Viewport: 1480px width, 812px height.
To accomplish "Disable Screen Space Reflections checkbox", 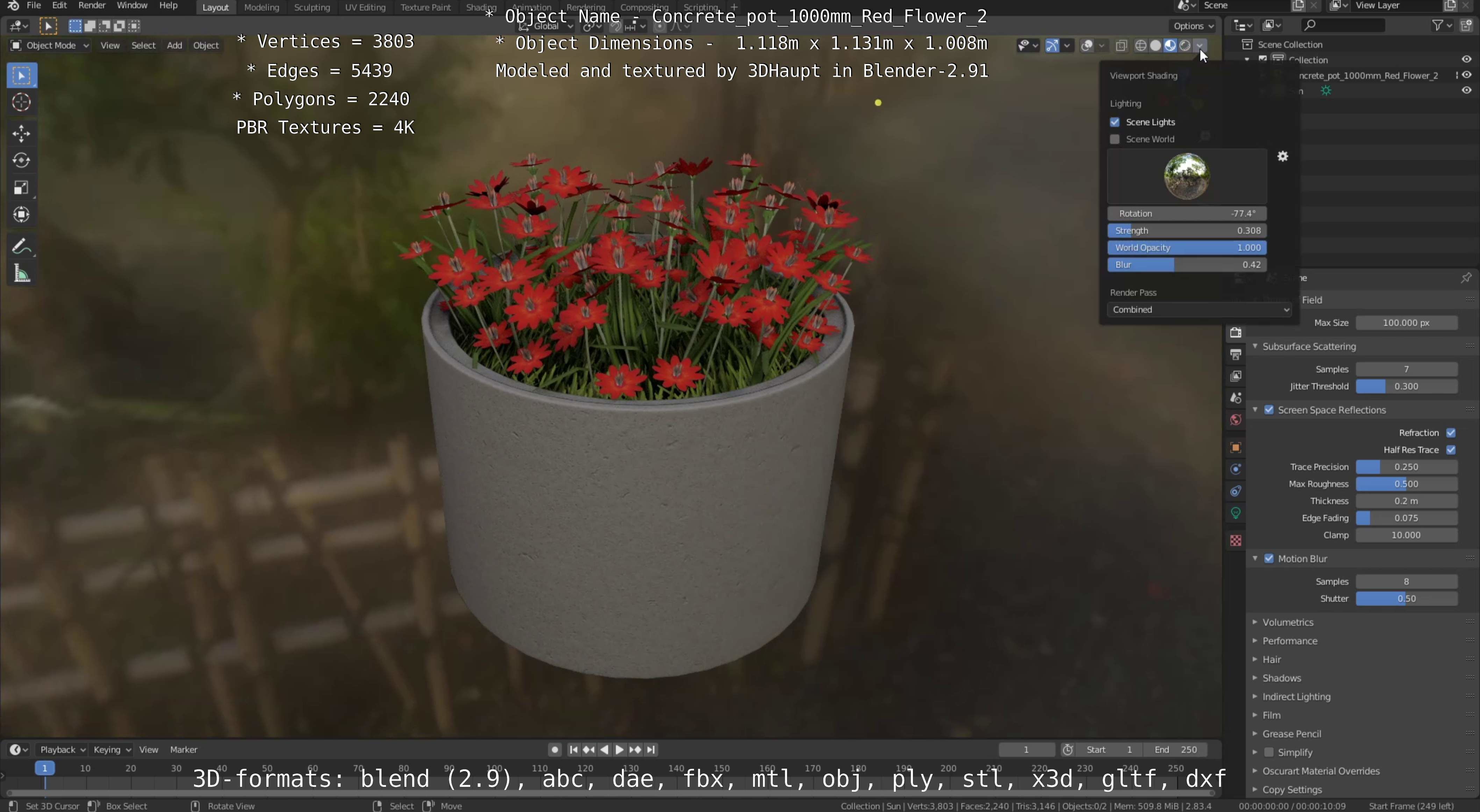I will coord(1269,410).
